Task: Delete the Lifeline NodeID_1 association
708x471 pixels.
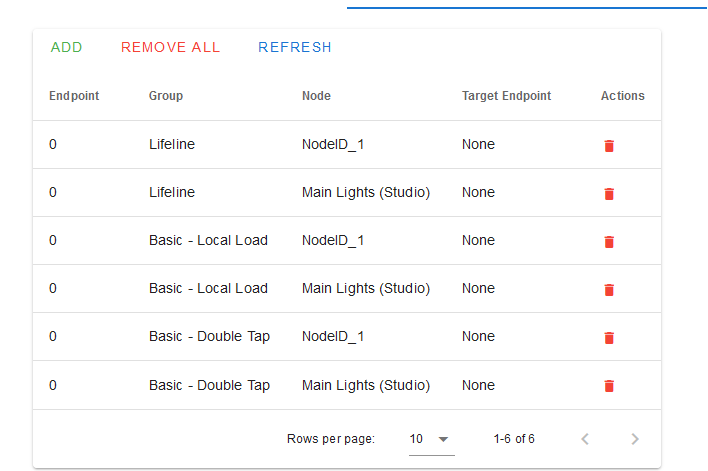Action: (x=609, y=146)
